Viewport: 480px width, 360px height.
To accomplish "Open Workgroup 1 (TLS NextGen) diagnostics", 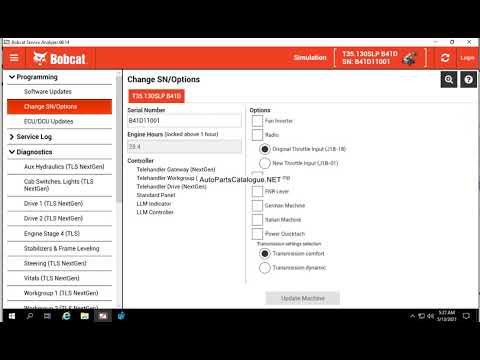I will pos(59,293).
